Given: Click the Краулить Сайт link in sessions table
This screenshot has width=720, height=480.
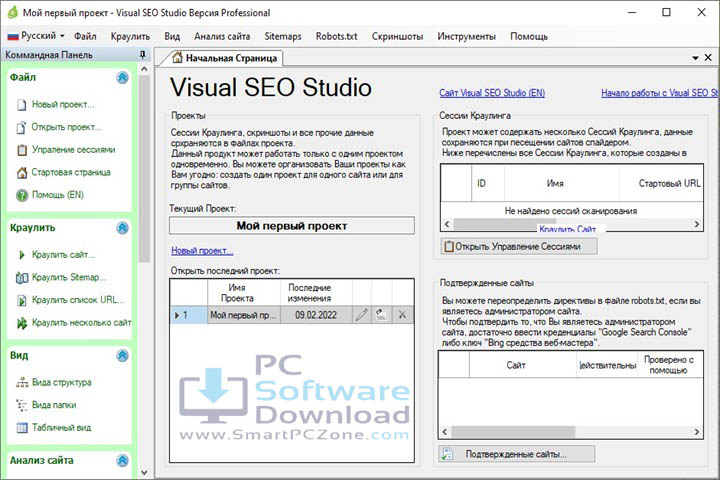Looking at the screenshot, I should pyautogui.click(x=568, y=229).
